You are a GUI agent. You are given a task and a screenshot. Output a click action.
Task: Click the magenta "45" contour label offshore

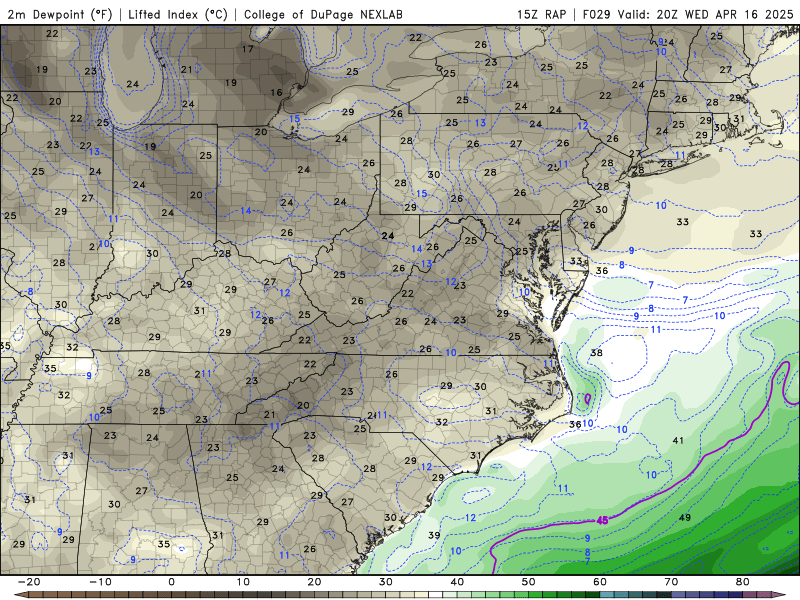(x=602, y=520)
